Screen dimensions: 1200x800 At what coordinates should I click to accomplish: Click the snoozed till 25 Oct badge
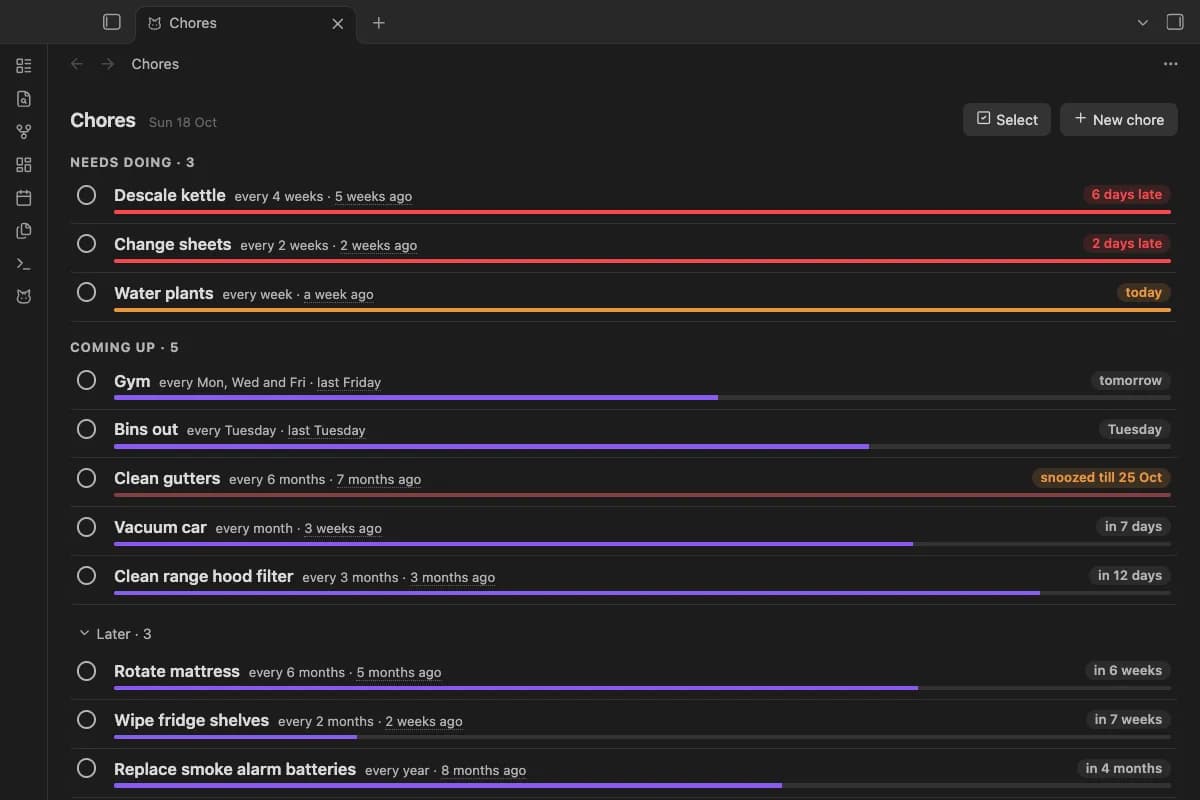click(x=1101, y=478)
